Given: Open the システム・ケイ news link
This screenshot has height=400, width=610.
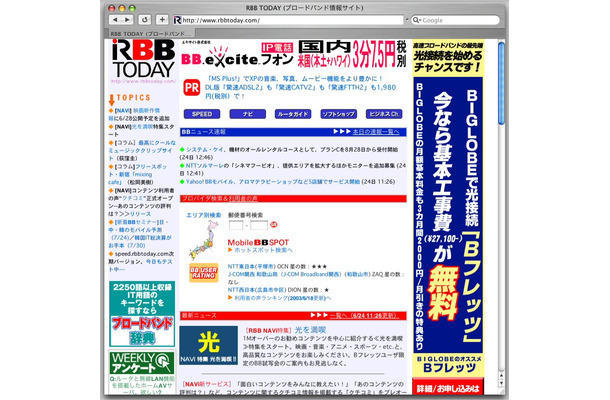Looking at the screenshot, I should click(205, 149).
